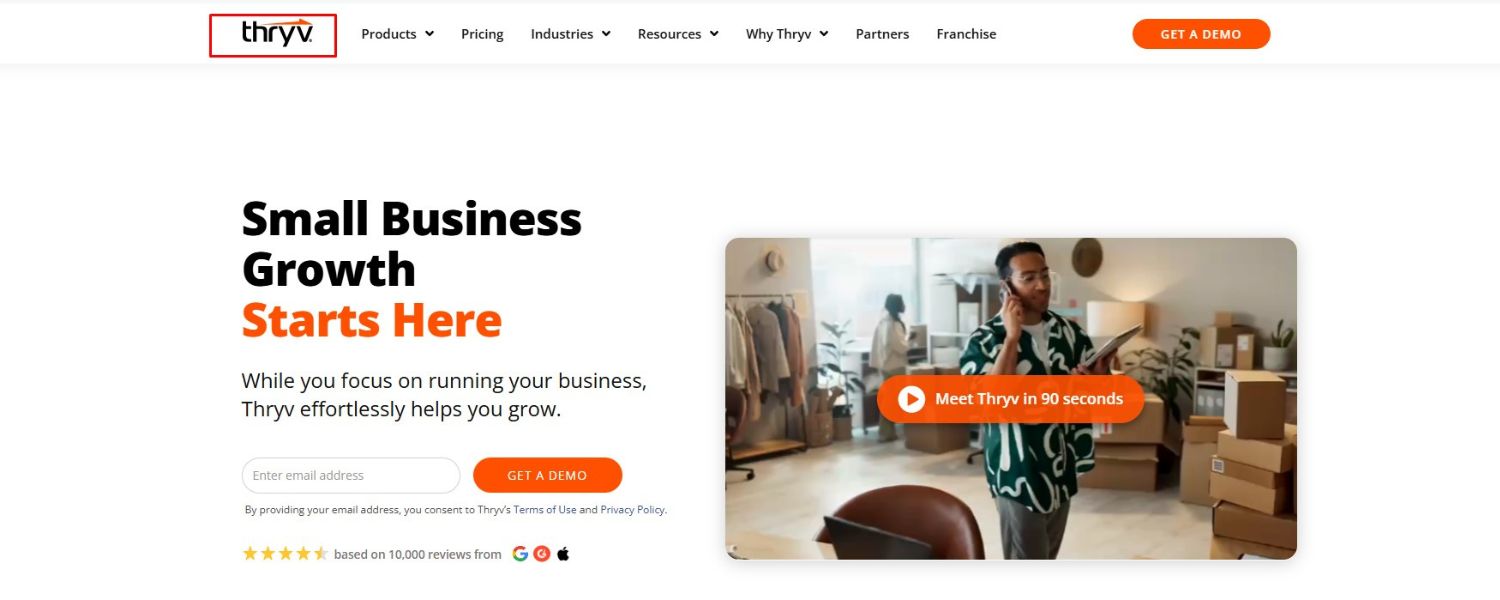The image size is (1500, 600).
Task: Open the Privacy Policy link
Action: [632, 510]
